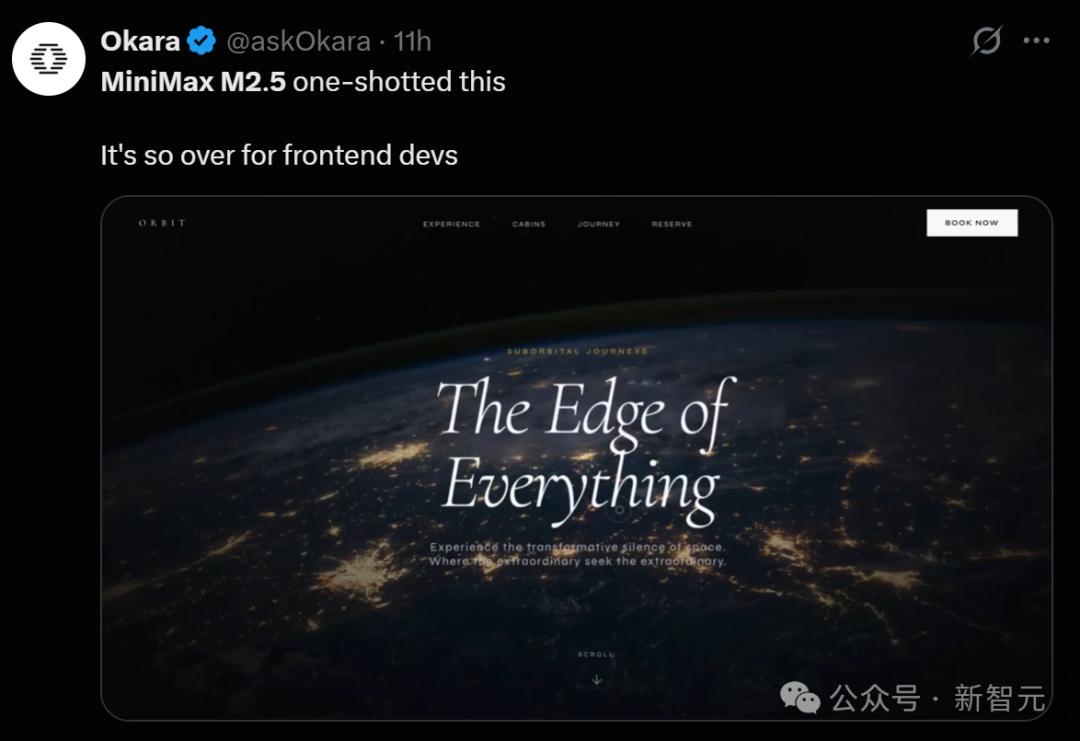This screenshot has height=741, width=1080.
Task: Click "The Edge of Everything" headline
Action: click(583, 450)
